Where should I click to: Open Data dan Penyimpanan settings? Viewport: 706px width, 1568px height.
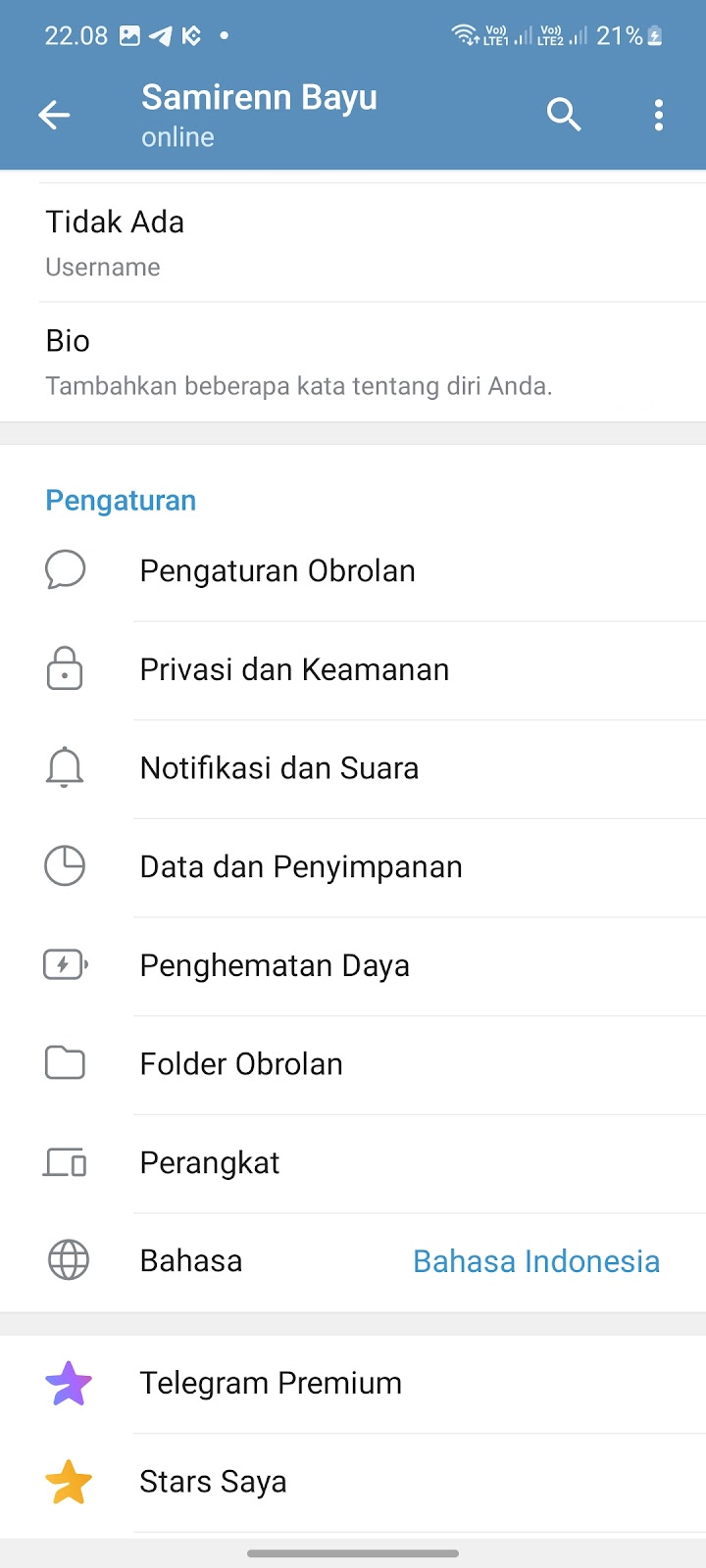coord(301,866)
